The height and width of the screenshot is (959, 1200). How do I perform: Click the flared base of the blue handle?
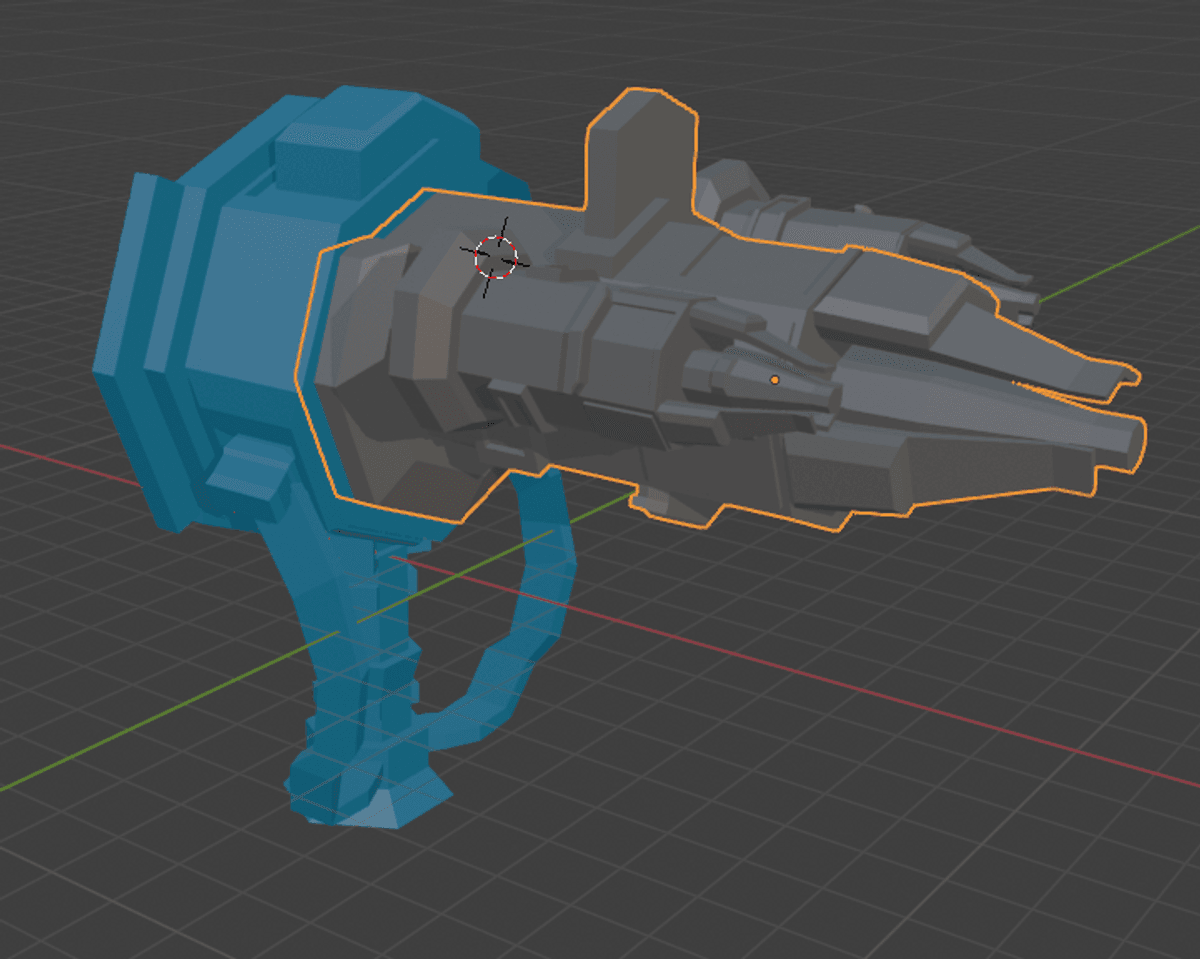370,800
